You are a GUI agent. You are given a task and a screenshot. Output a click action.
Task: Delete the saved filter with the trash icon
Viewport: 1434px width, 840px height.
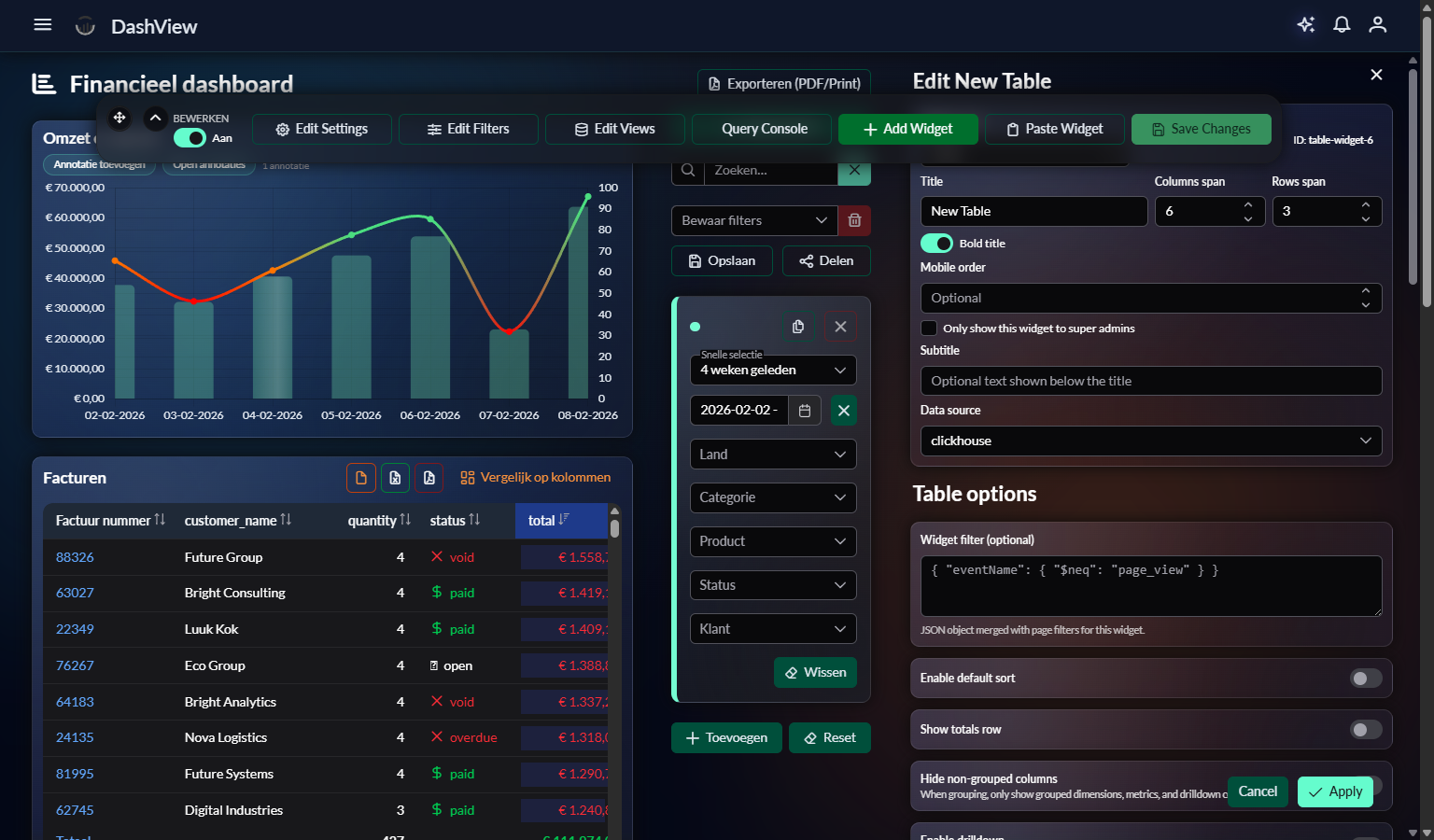click(853, 220)
